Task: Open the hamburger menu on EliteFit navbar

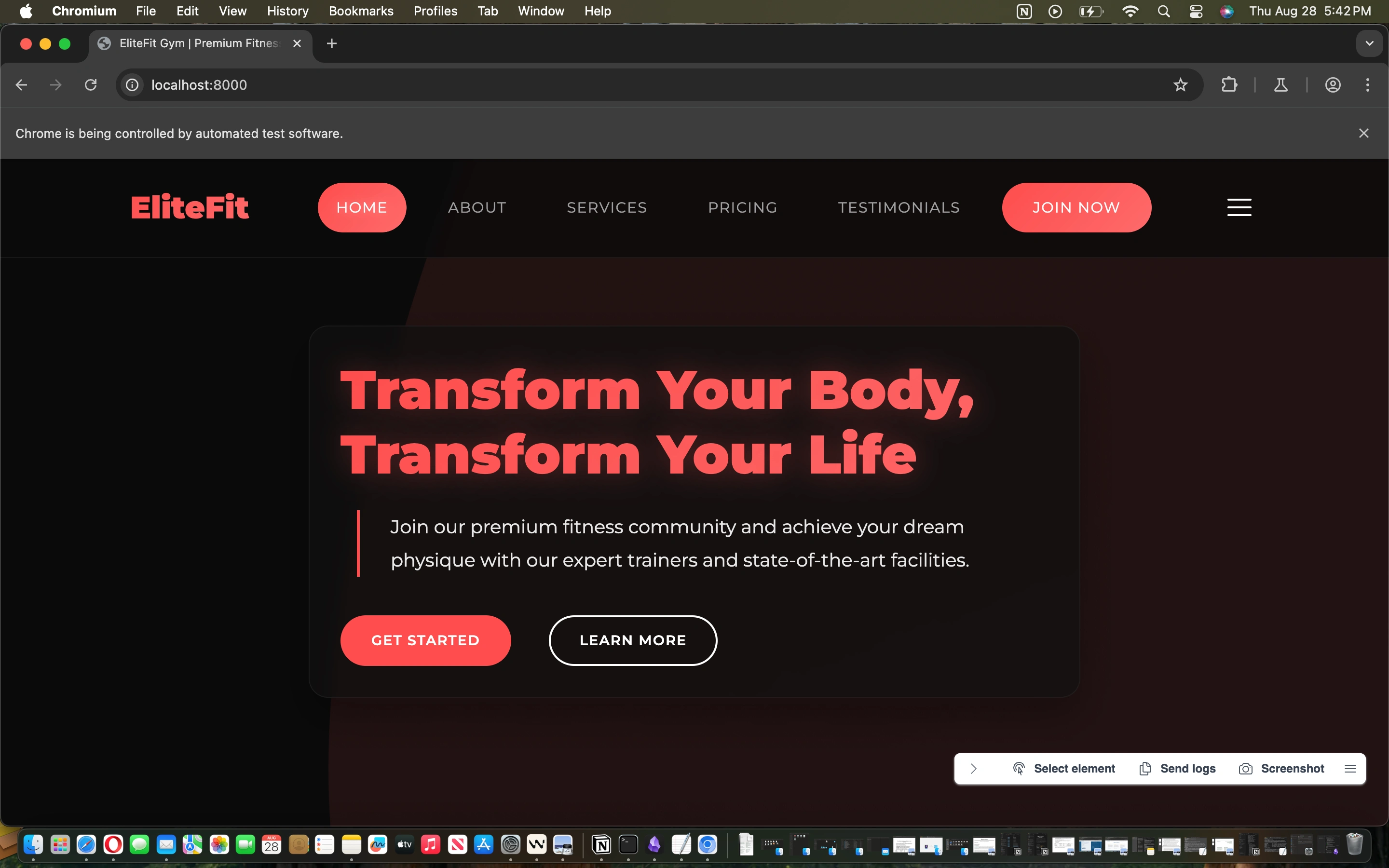Action: pos(1239,207)
